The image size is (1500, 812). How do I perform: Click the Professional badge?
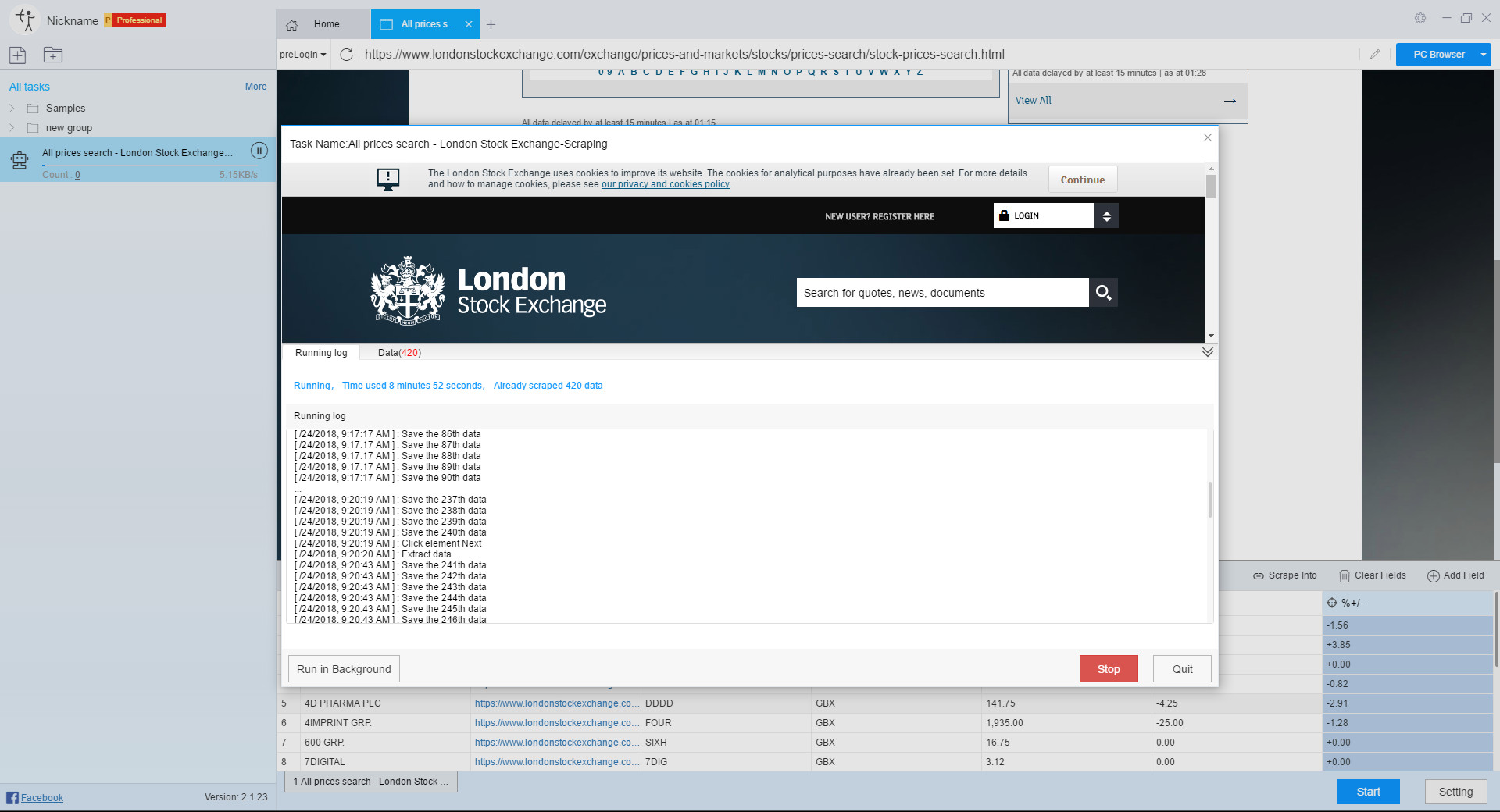(139, 20)
